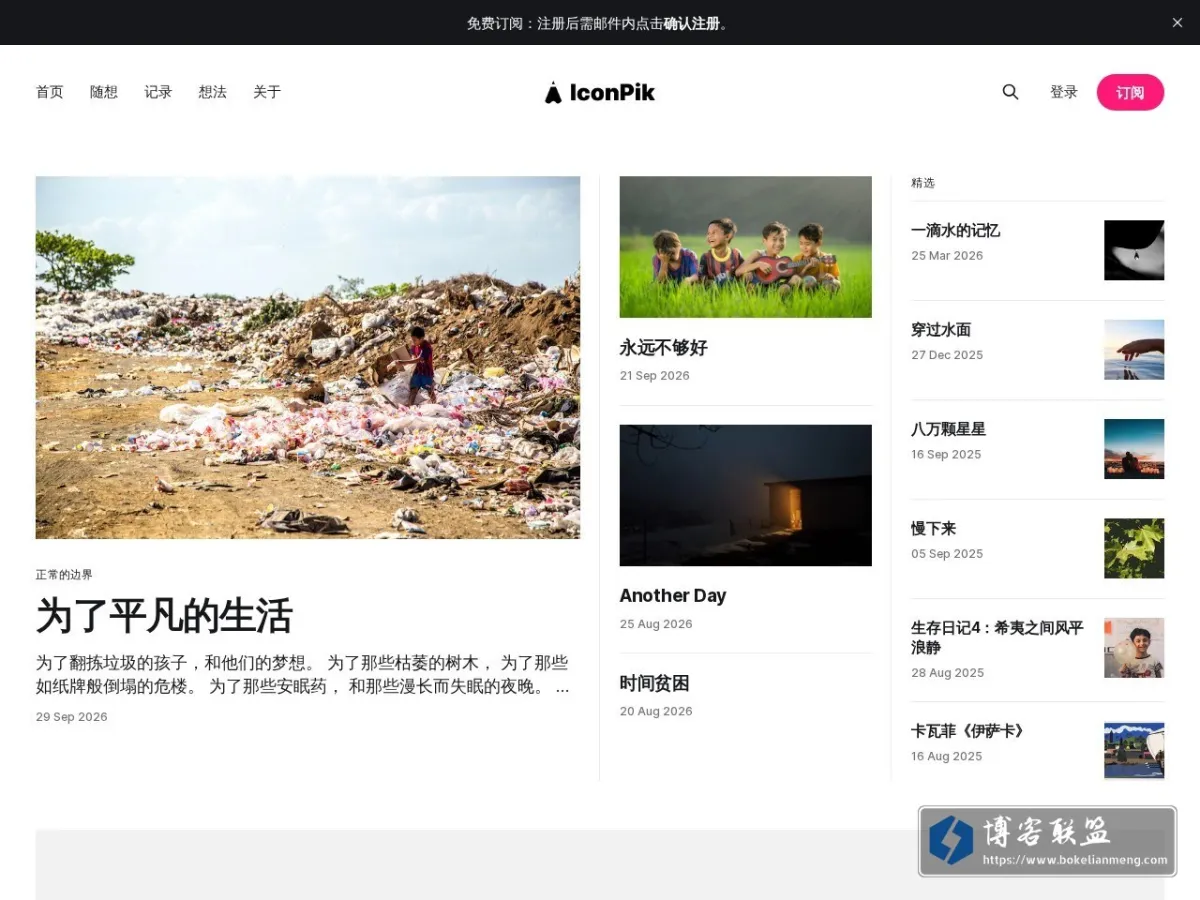Click the 25 Mar 2026 date
The image size is (1200, 900).
[947, 256]
